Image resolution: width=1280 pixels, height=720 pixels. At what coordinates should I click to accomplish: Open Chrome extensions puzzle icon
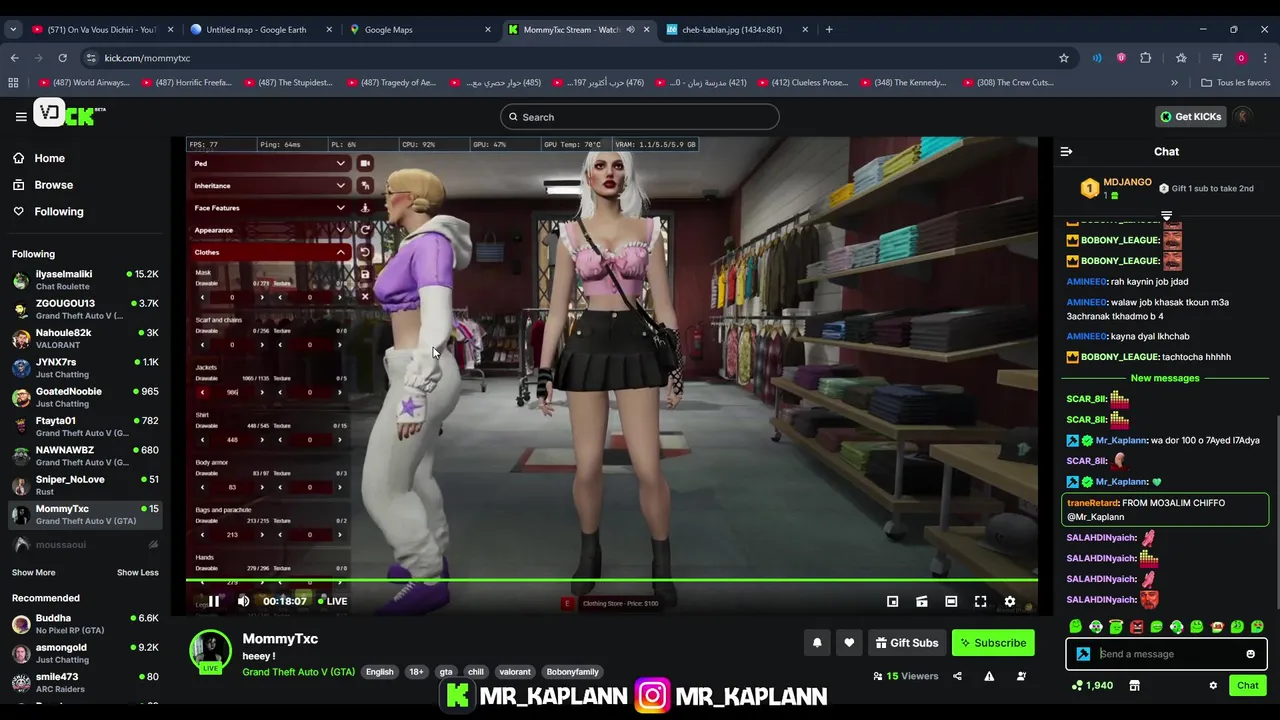tap(1146, 58)
